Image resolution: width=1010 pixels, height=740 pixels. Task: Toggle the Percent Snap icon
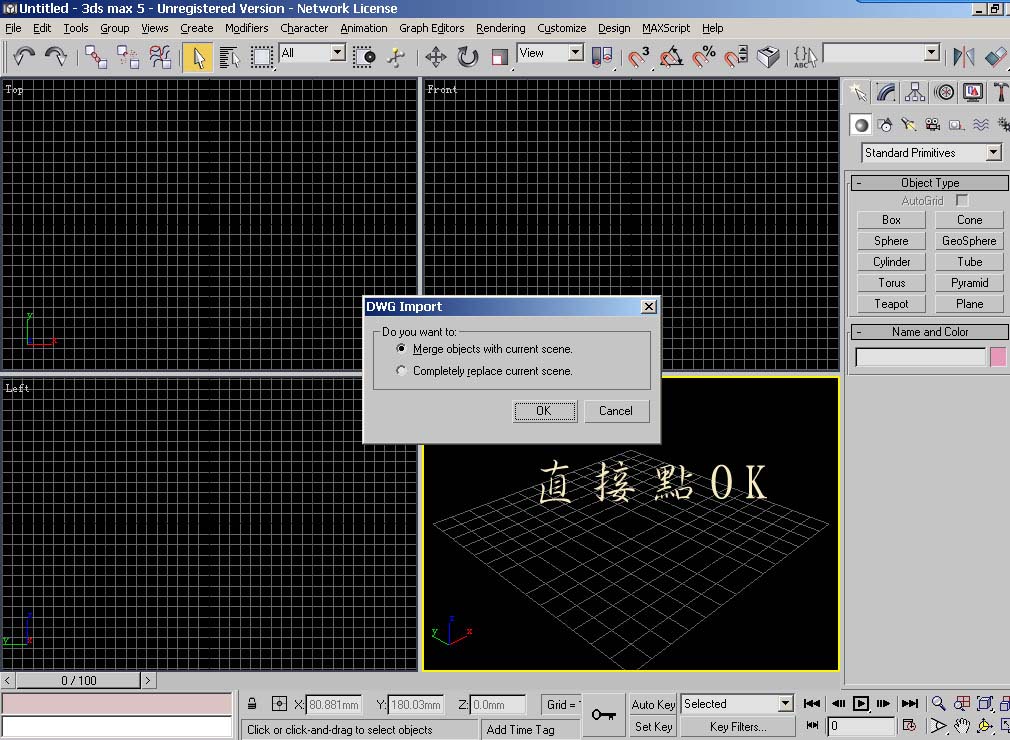[x=703, y=57]
